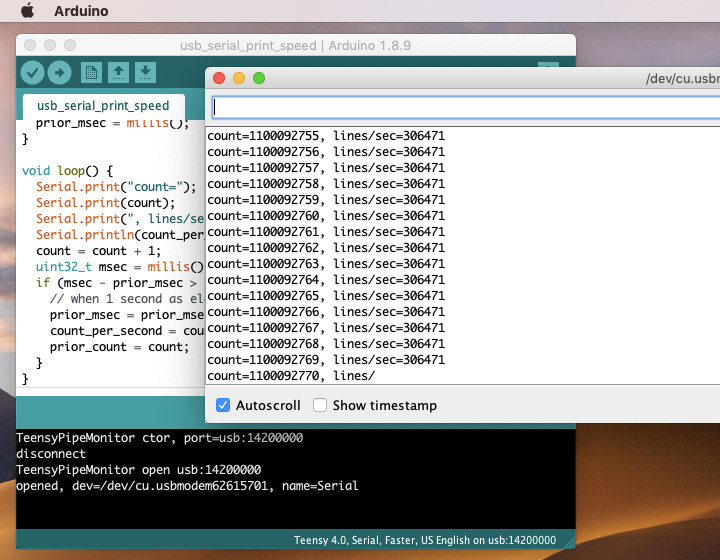Click the output line count=1100092755
Image resolution: width=720 pixels, height=560 pixels.
pos(326,136)
